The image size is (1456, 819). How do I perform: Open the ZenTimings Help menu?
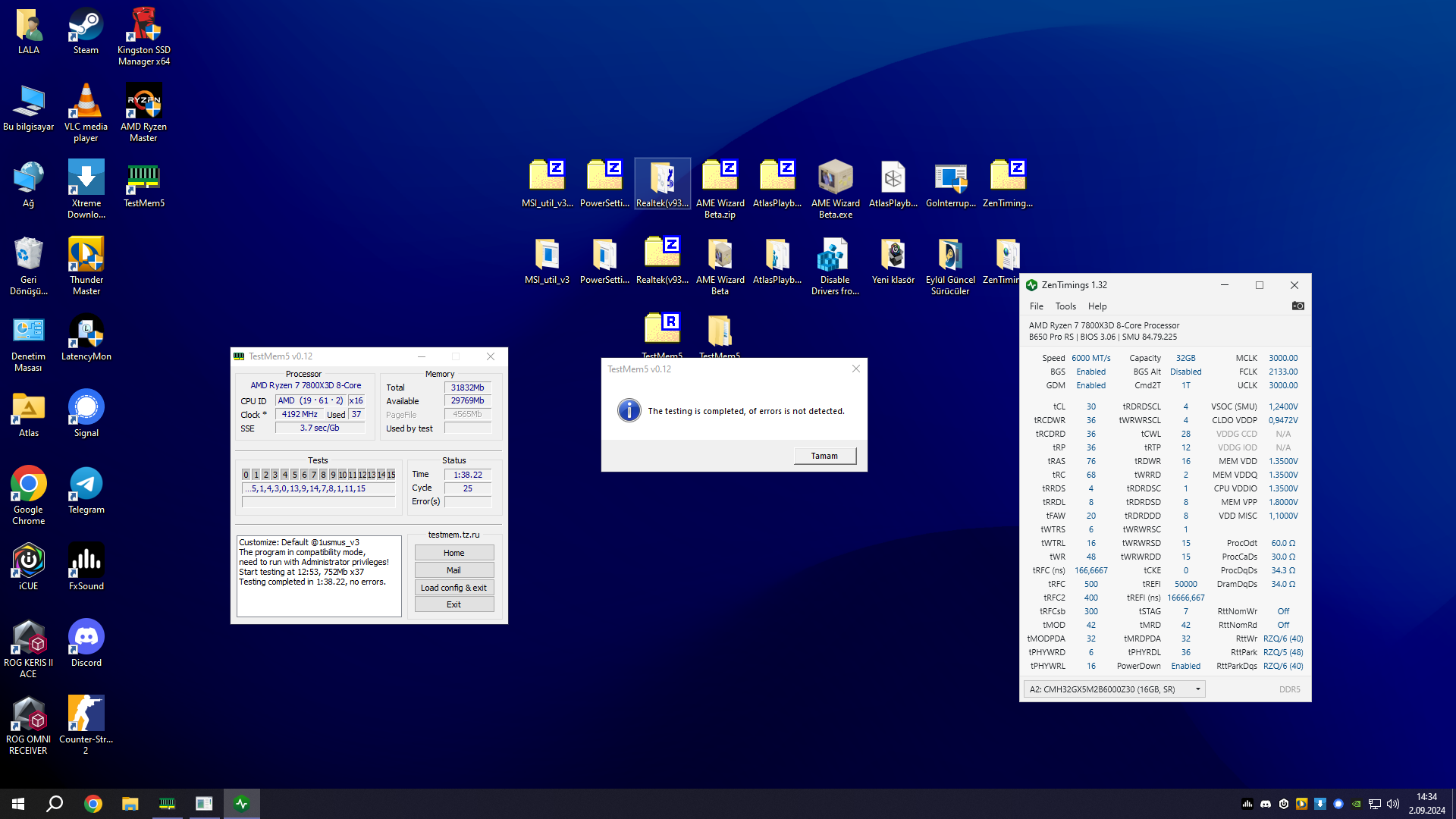(1097, 306)
